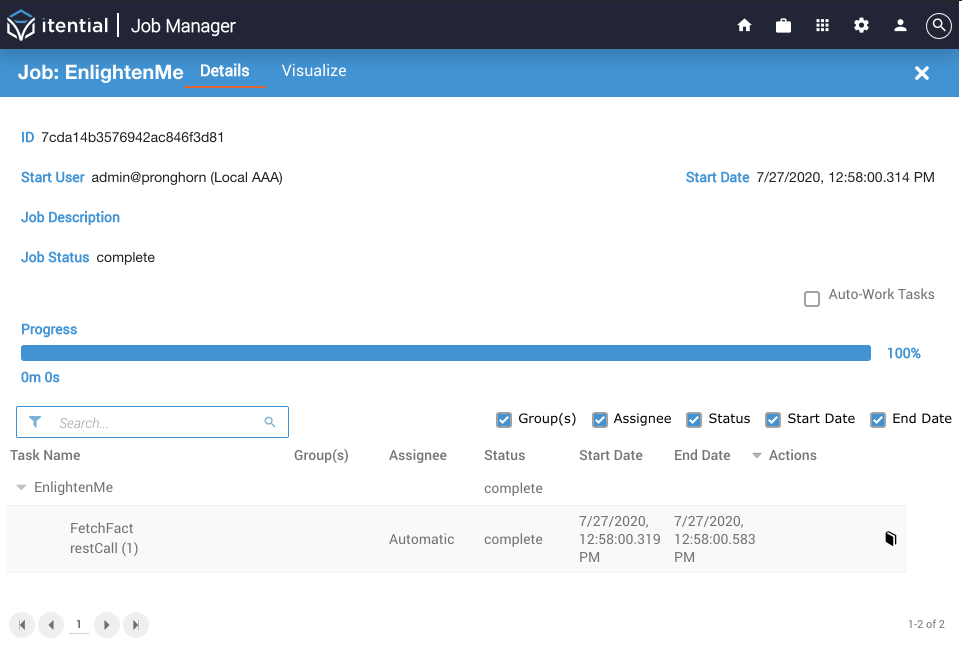Click FetchFact start time 12:58:00.319 PM
Image resolution: width=962 pixels, height=648 pixels.
click(x=620, y=539)
